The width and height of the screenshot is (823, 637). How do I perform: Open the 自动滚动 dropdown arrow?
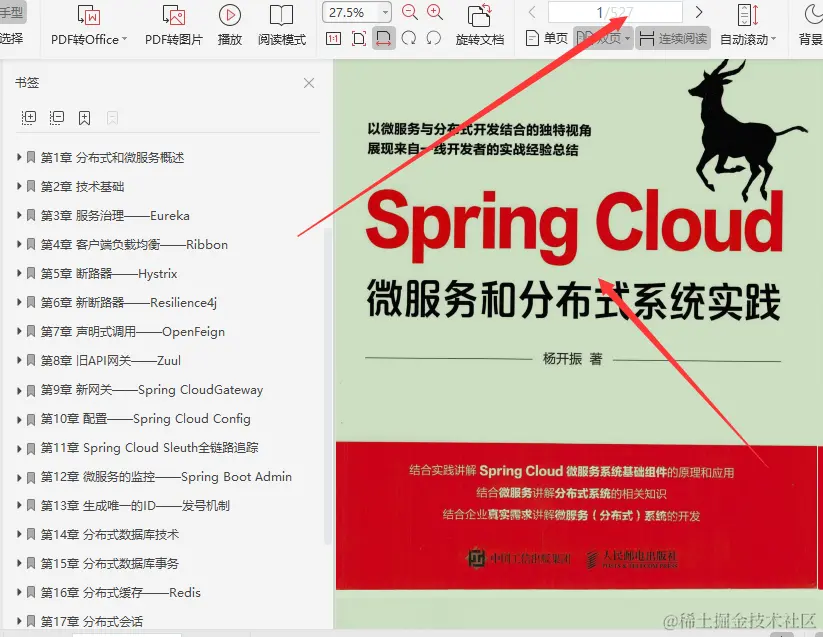tap(773, 39)
